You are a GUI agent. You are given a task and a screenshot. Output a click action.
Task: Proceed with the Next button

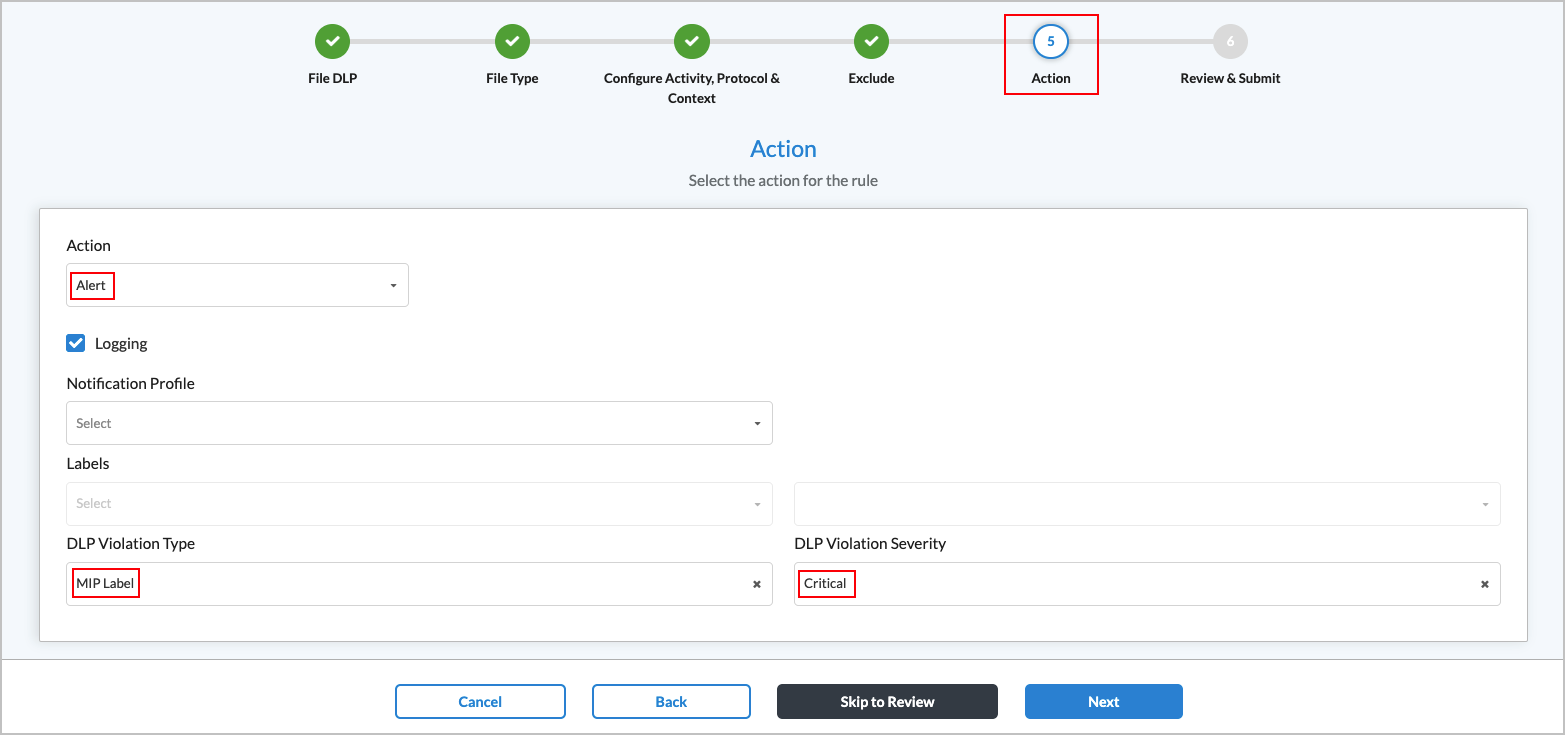click(x=1103, y=702)
